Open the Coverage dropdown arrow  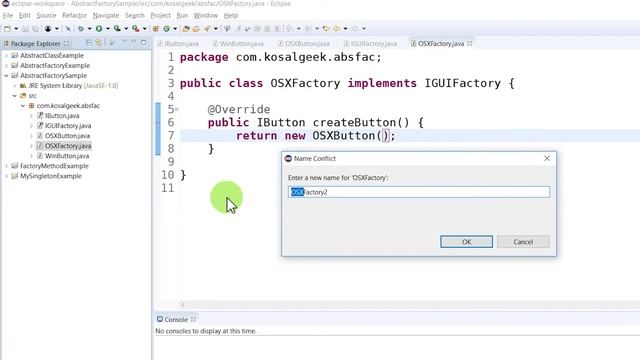[x=126, y=29]
